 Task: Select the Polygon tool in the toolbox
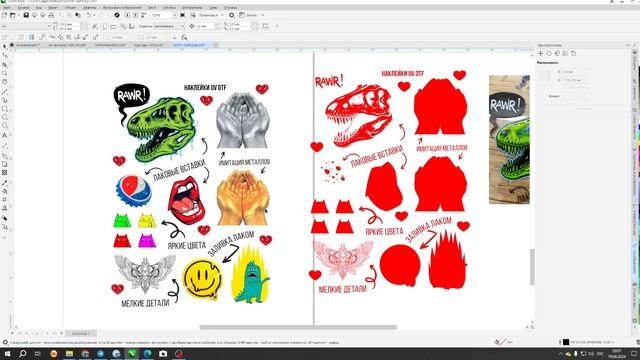point(4,126)
